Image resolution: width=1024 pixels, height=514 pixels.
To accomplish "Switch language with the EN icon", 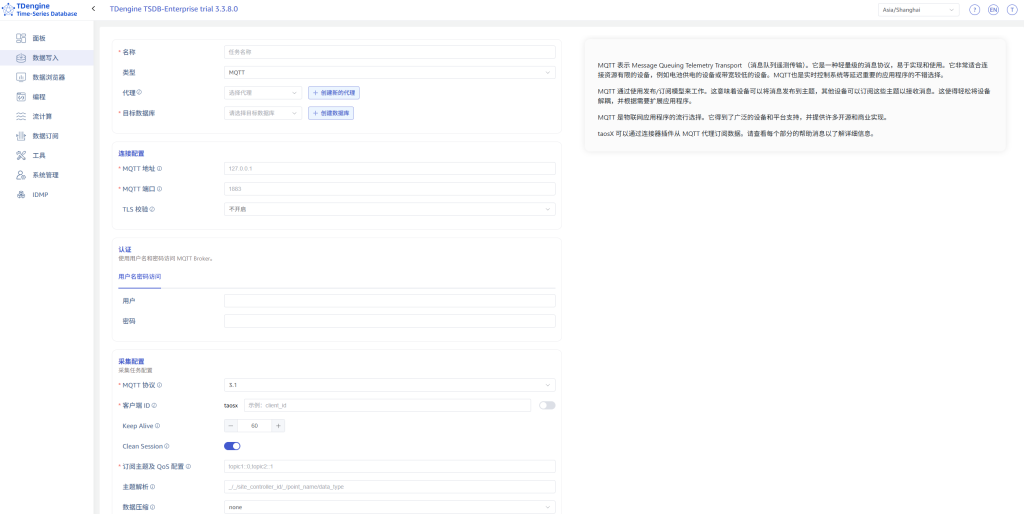I will [993, 10].
